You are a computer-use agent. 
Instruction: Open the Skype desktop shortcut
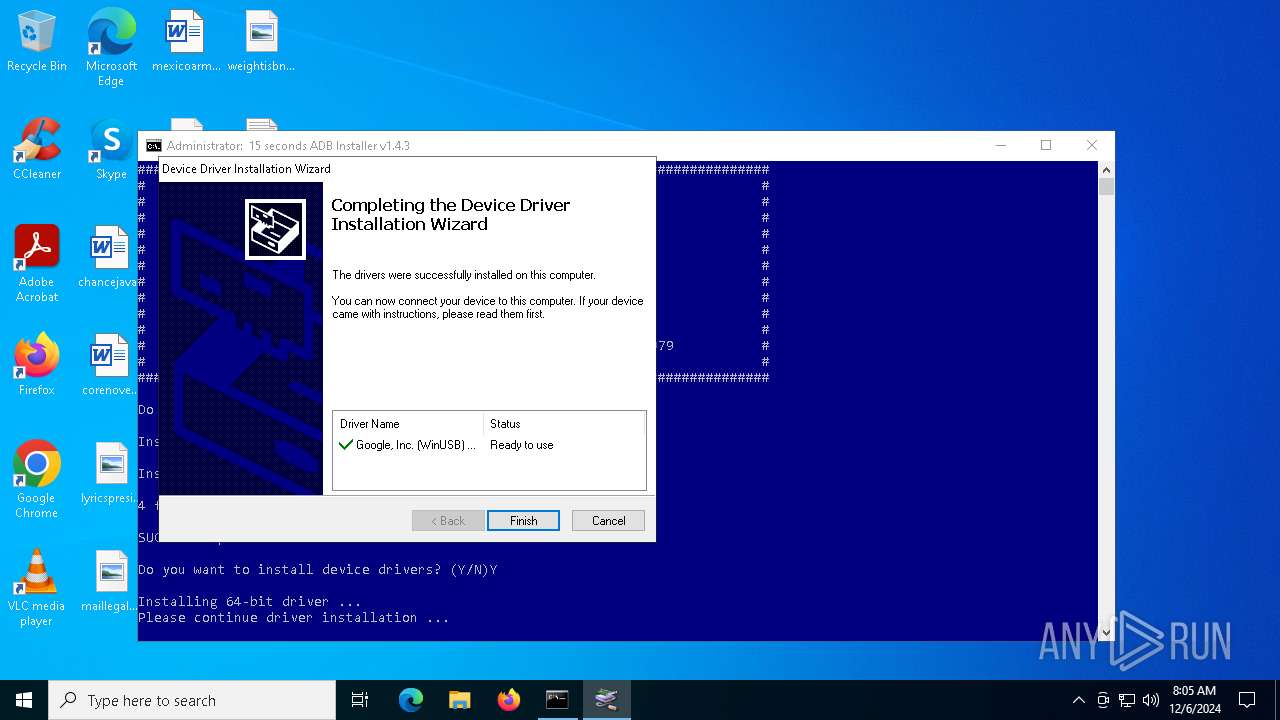(111, 150)
